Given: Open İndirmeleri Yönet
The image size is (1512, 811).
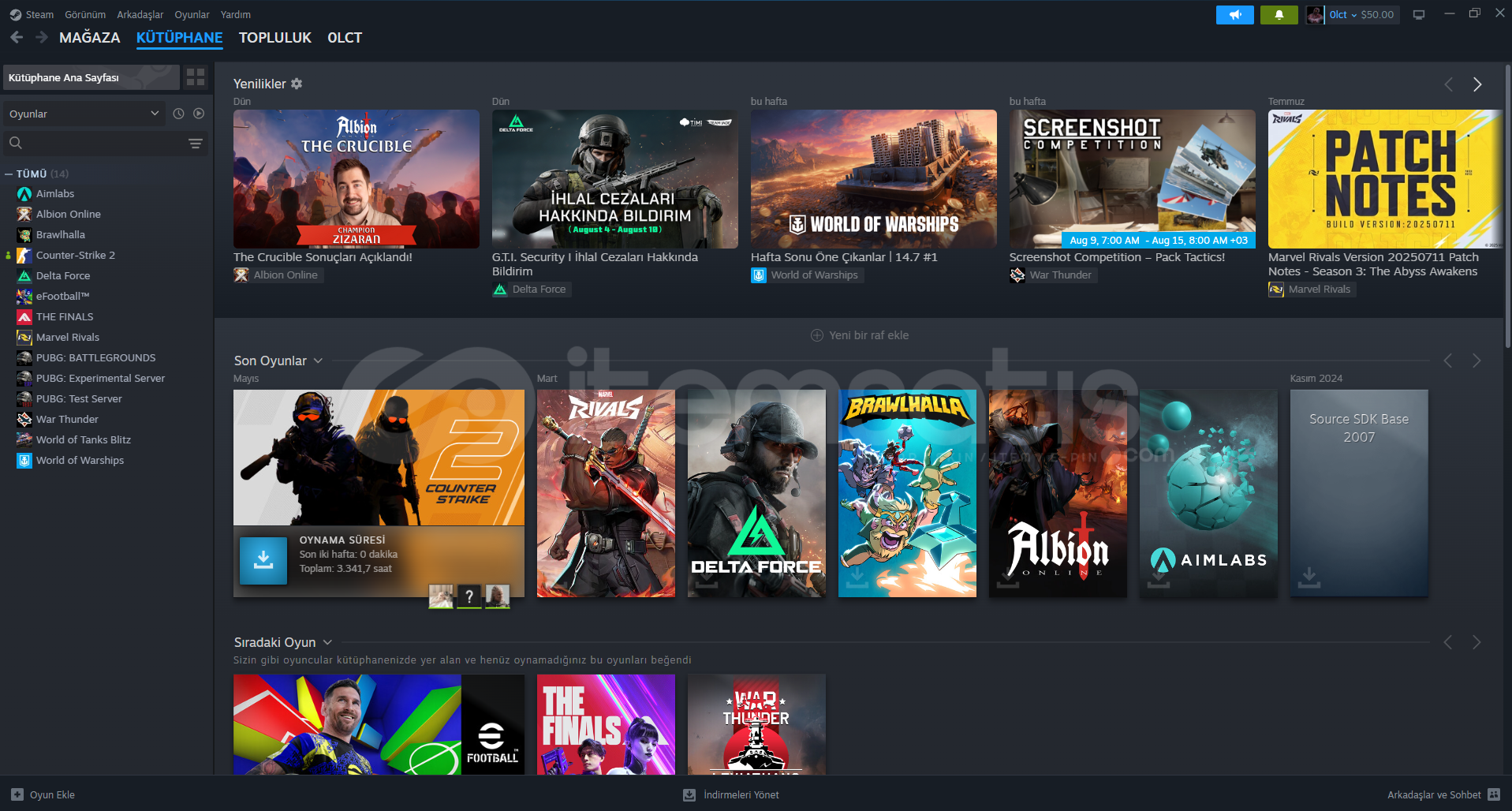Looking at the screenshot, I should click(x=731, y=794).
